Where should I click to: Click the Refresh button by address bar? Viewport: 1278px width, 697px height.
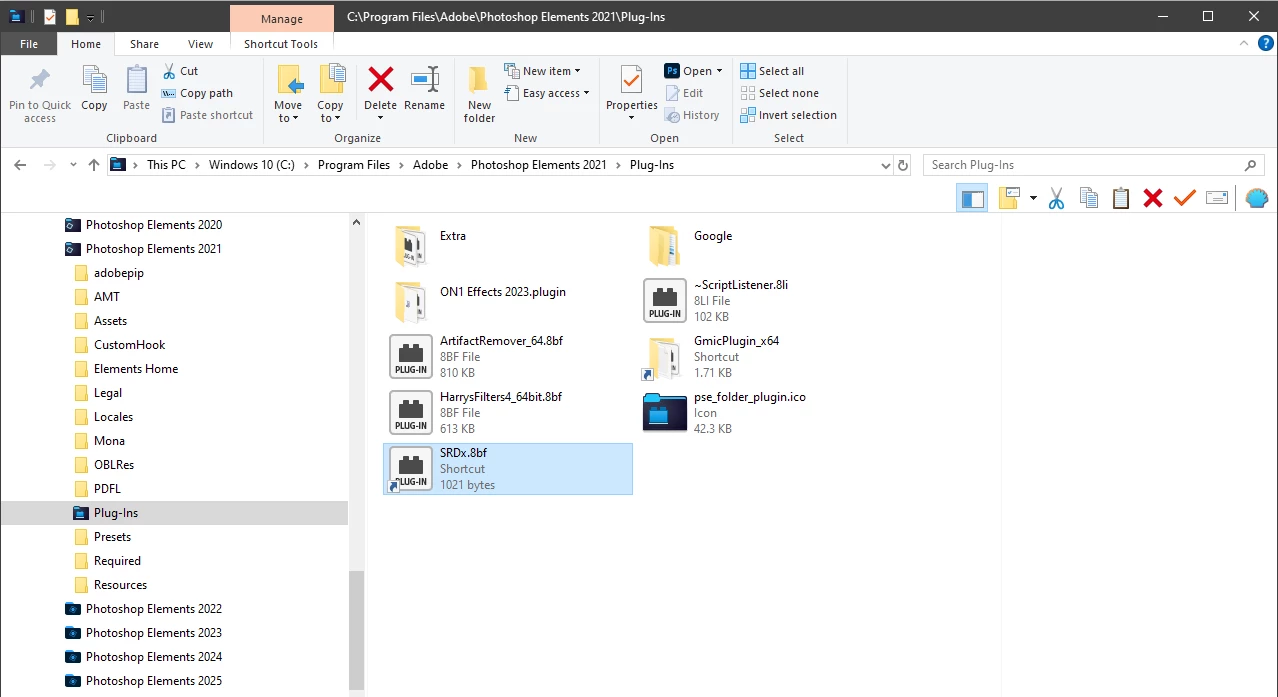(x=903, y=165)
